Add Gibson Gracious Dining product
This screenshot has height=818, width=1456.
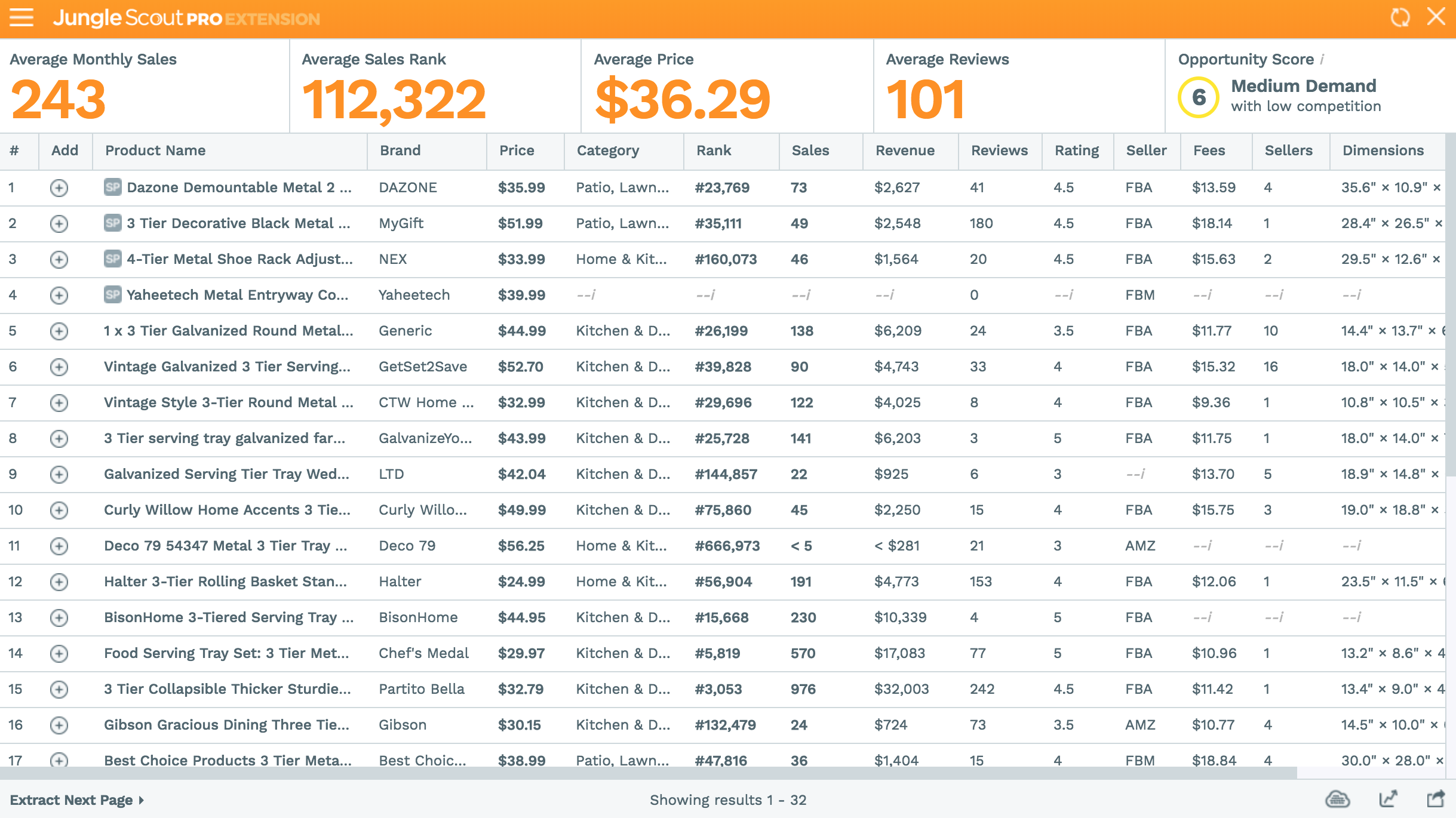coord(59,725)
